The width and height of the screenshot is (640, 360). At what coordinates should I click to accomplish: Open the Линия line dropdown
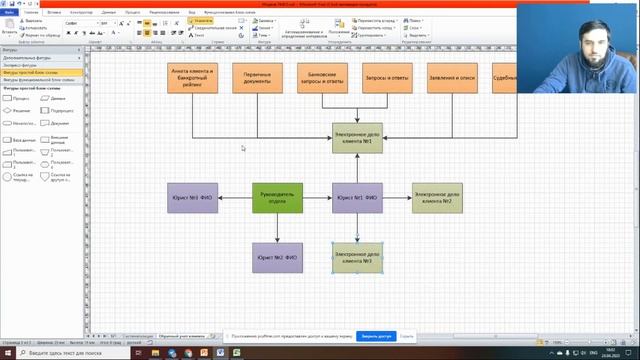(x=263, y=28)
